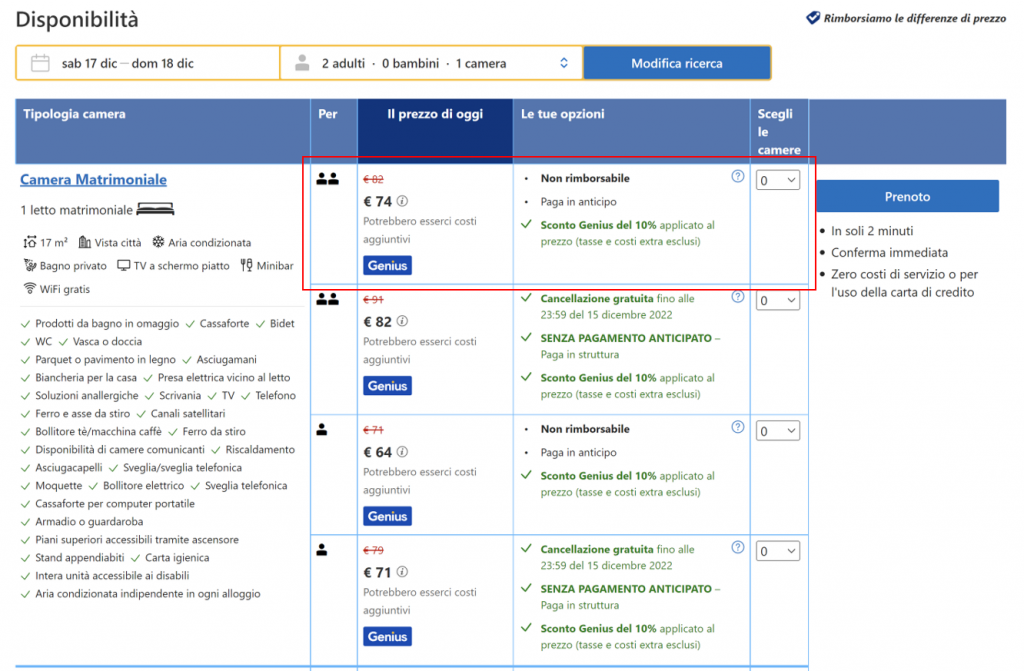Open room quantity dropdown for € 74 offer
The width and height of the screenshot is (1024, 671).
[x=777, y=180]
